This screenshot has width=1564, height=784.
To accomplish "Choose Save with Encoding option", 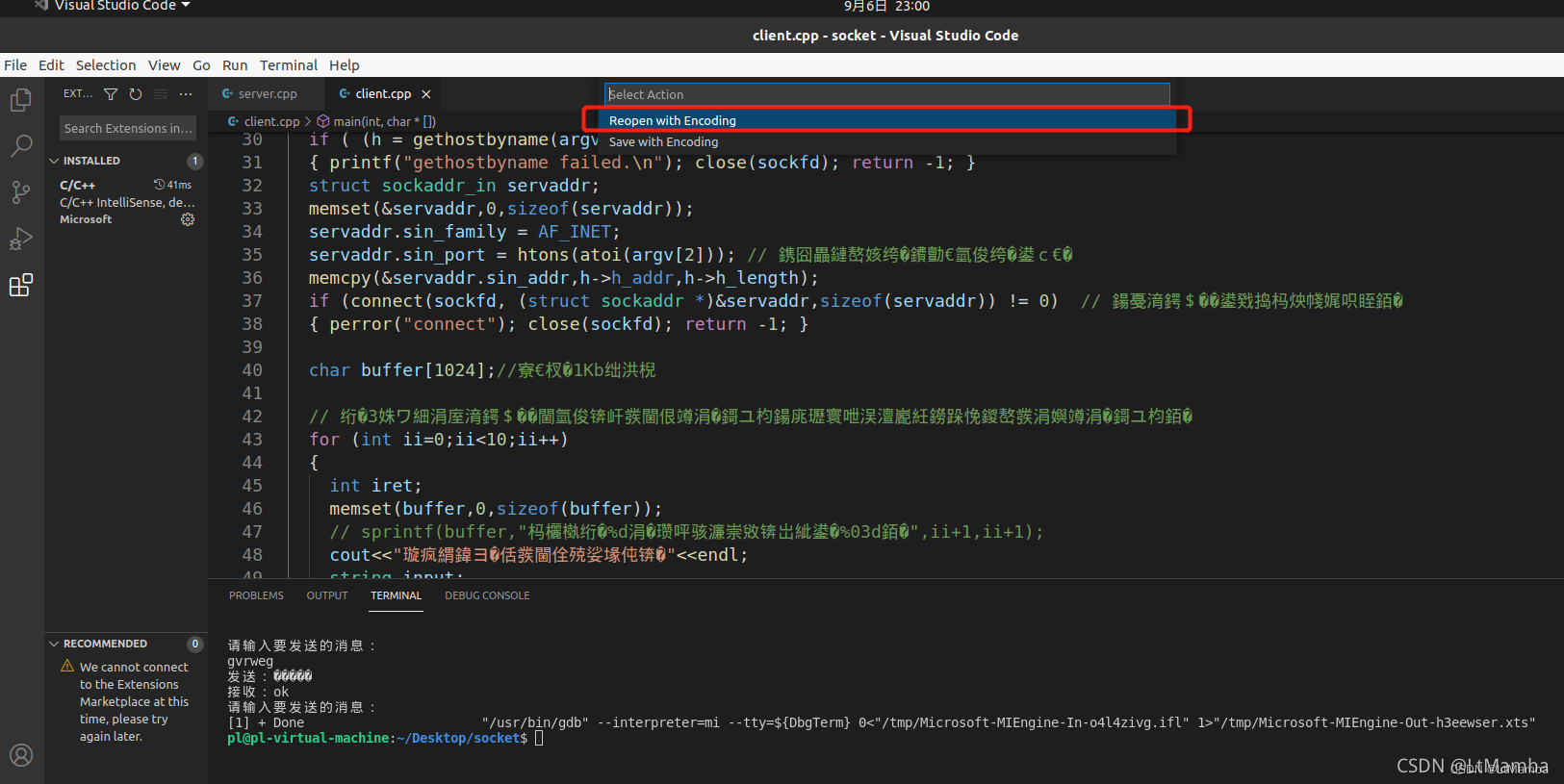I will 887,141.
